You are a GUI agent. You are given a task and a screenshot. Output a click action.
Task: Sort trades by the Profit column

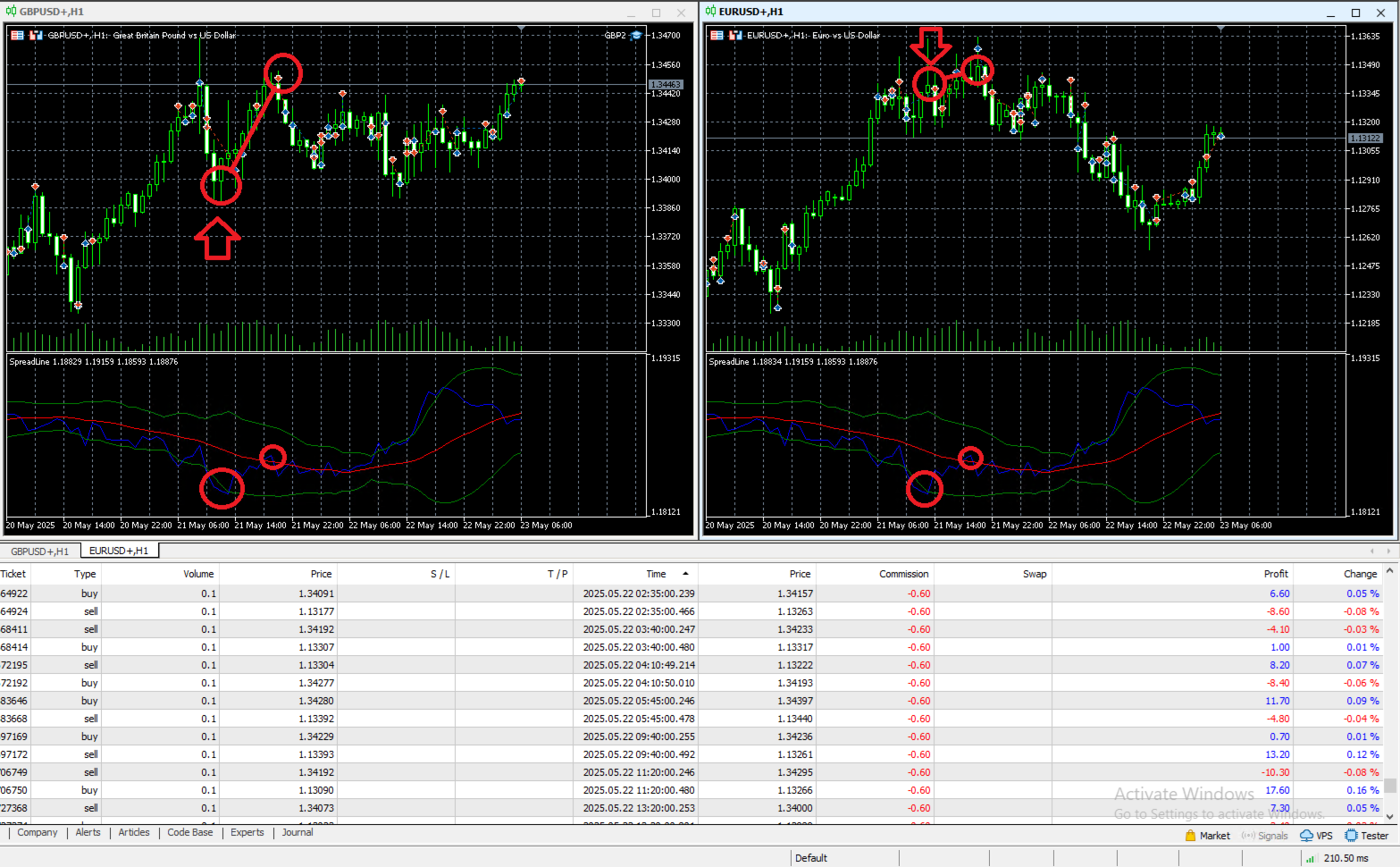coord(1275,573)
